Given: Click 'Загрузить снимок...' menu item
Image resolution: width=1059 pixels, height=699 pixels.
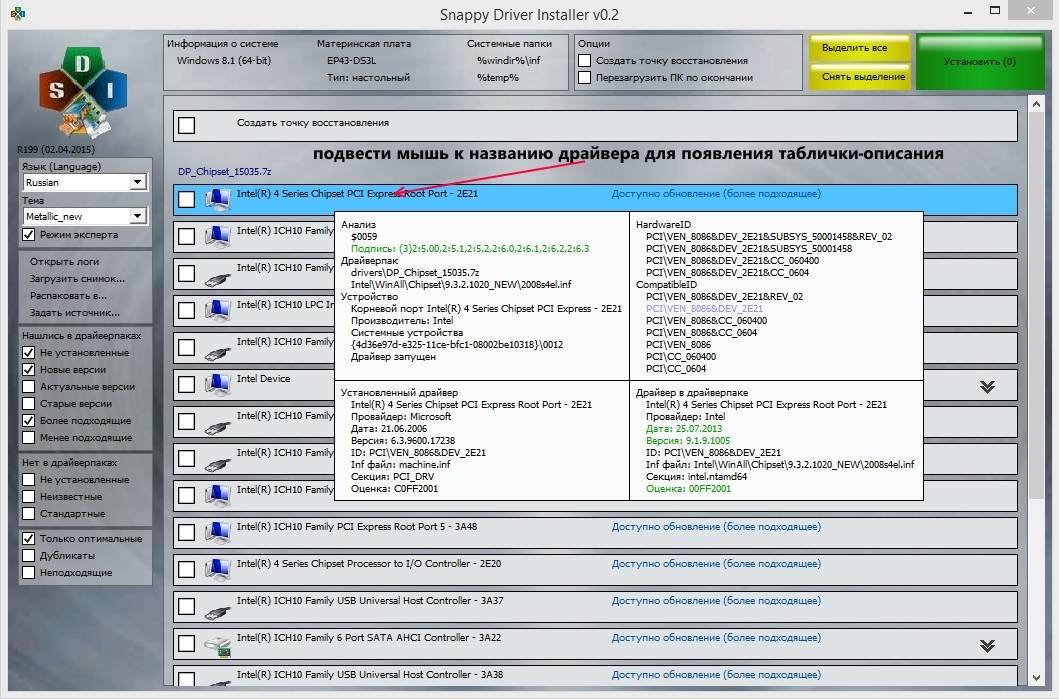Looking at the screenshot, I should tap(77, 278).
